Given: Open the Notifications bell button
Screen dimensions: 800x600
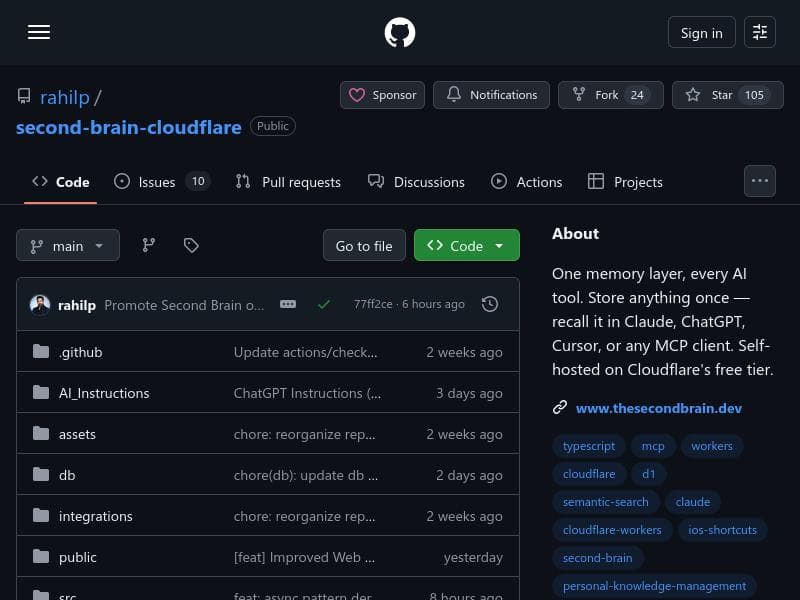Looking at the screenshot, I should click(491, 95).
